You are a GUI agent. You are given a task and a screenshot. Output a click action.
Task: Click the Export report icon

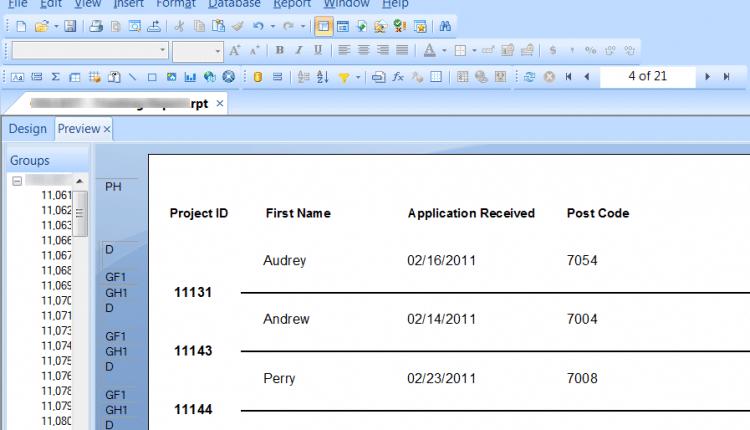(154, 26)
